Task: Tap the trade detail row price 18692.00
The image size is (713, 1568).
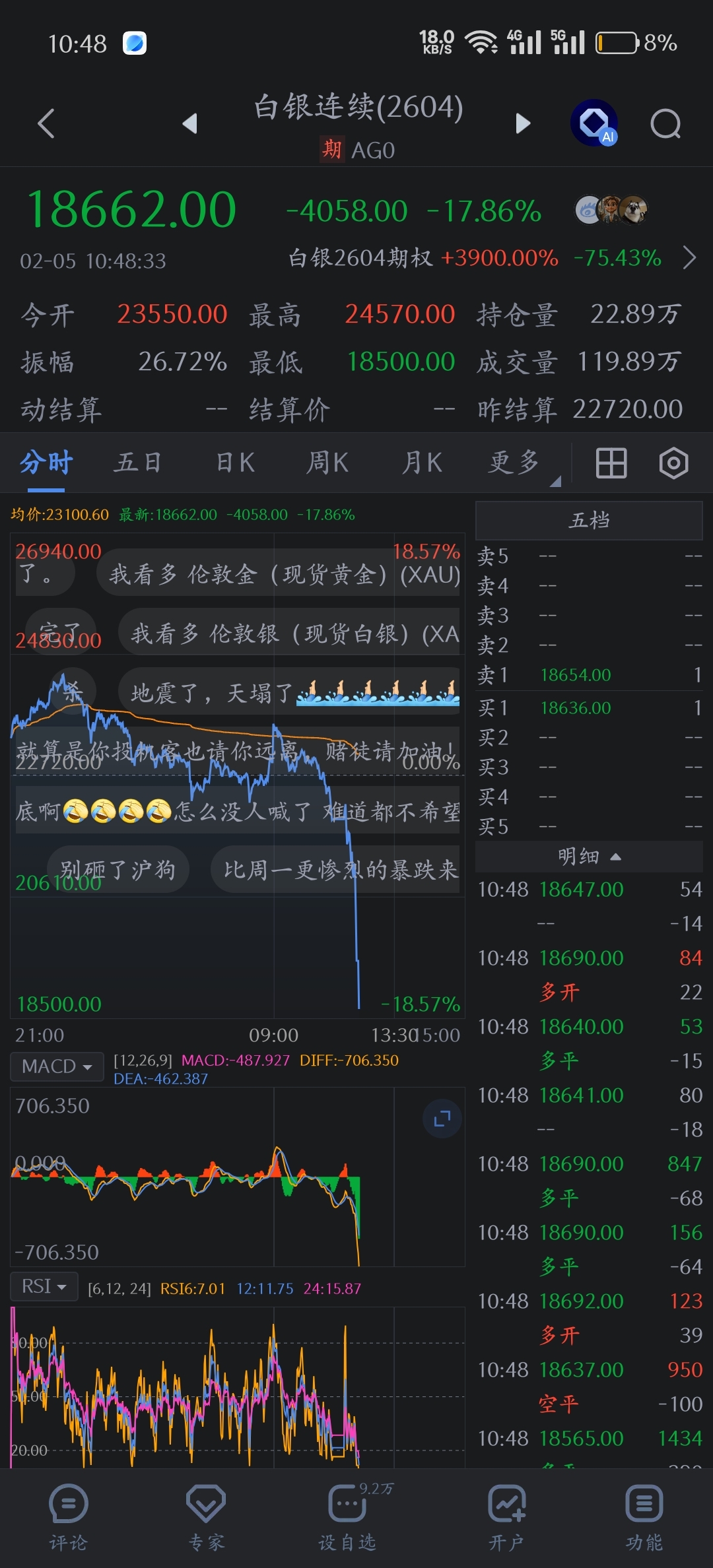Action: coord(581,1301)
